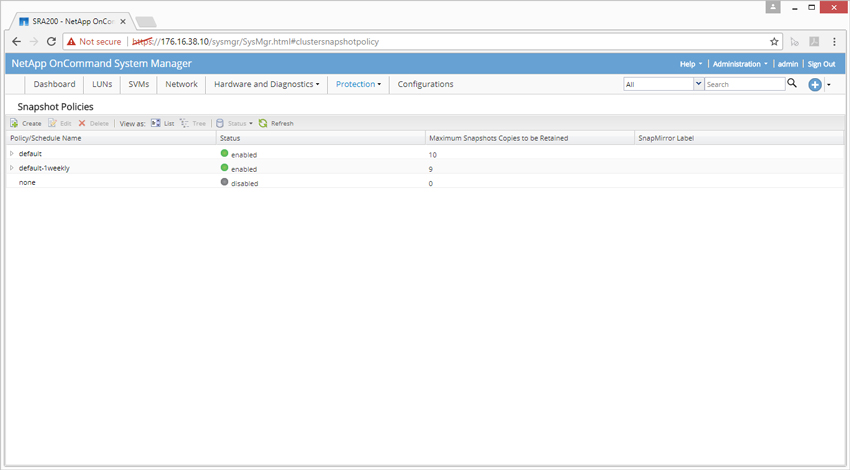
Task: Switch to Tree view icon
Action: tap(184, 123)
